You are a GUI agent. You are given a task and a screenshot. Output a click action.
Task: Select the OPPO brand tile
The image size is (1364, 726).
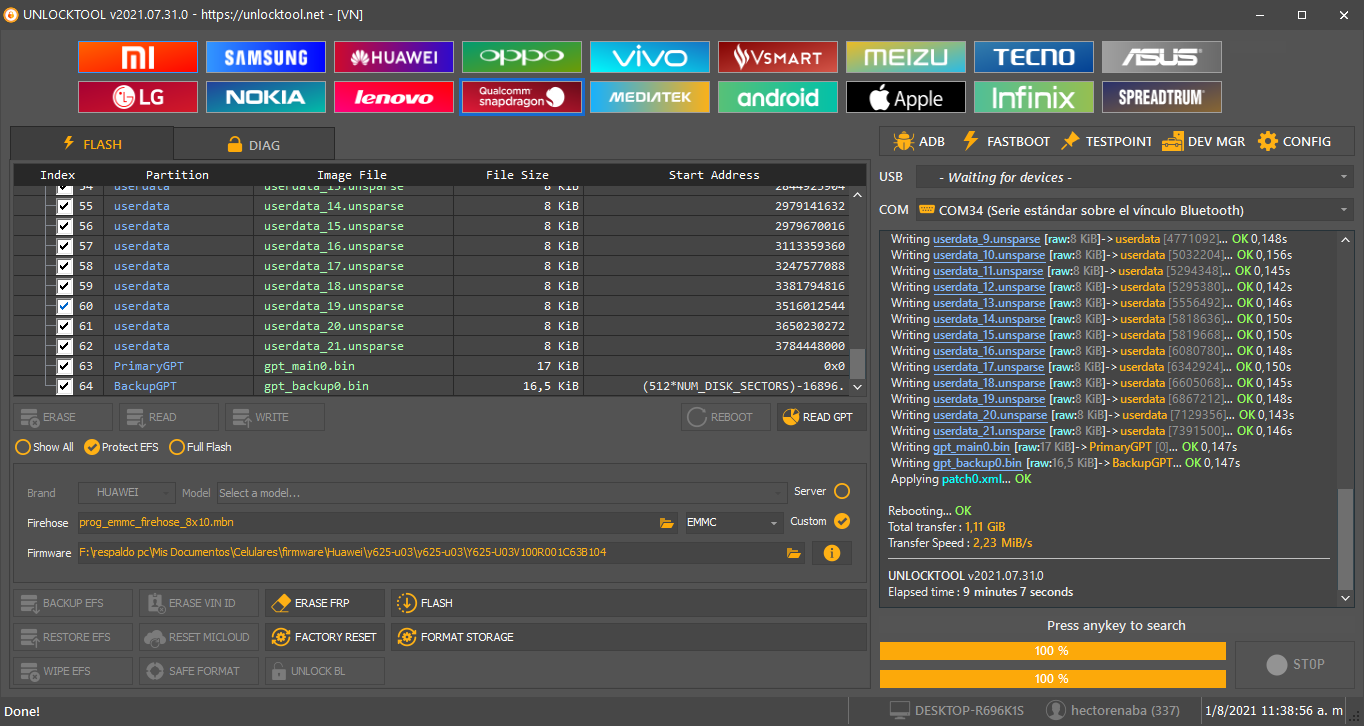tap(522, 57)
